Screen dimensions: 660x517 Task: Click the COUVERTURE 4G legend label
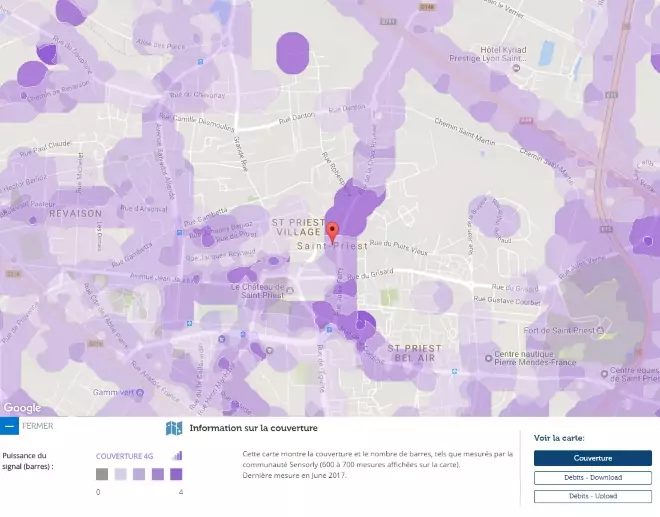[125, 456]
